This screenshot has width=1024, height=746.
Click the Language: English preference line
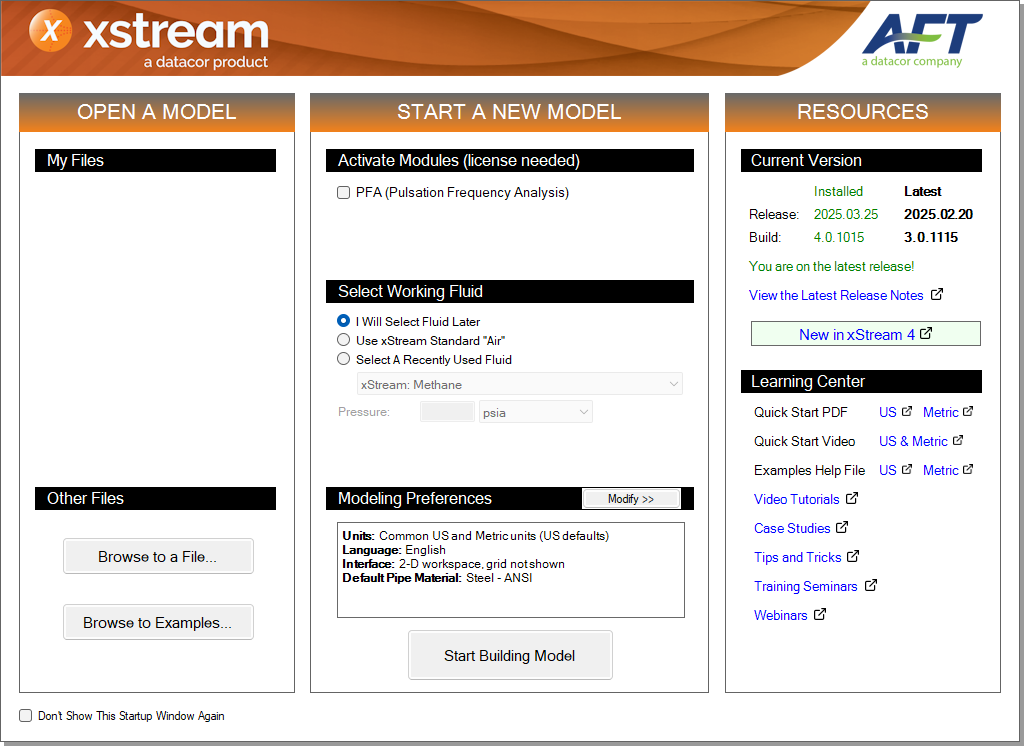[x=394, y=550]
